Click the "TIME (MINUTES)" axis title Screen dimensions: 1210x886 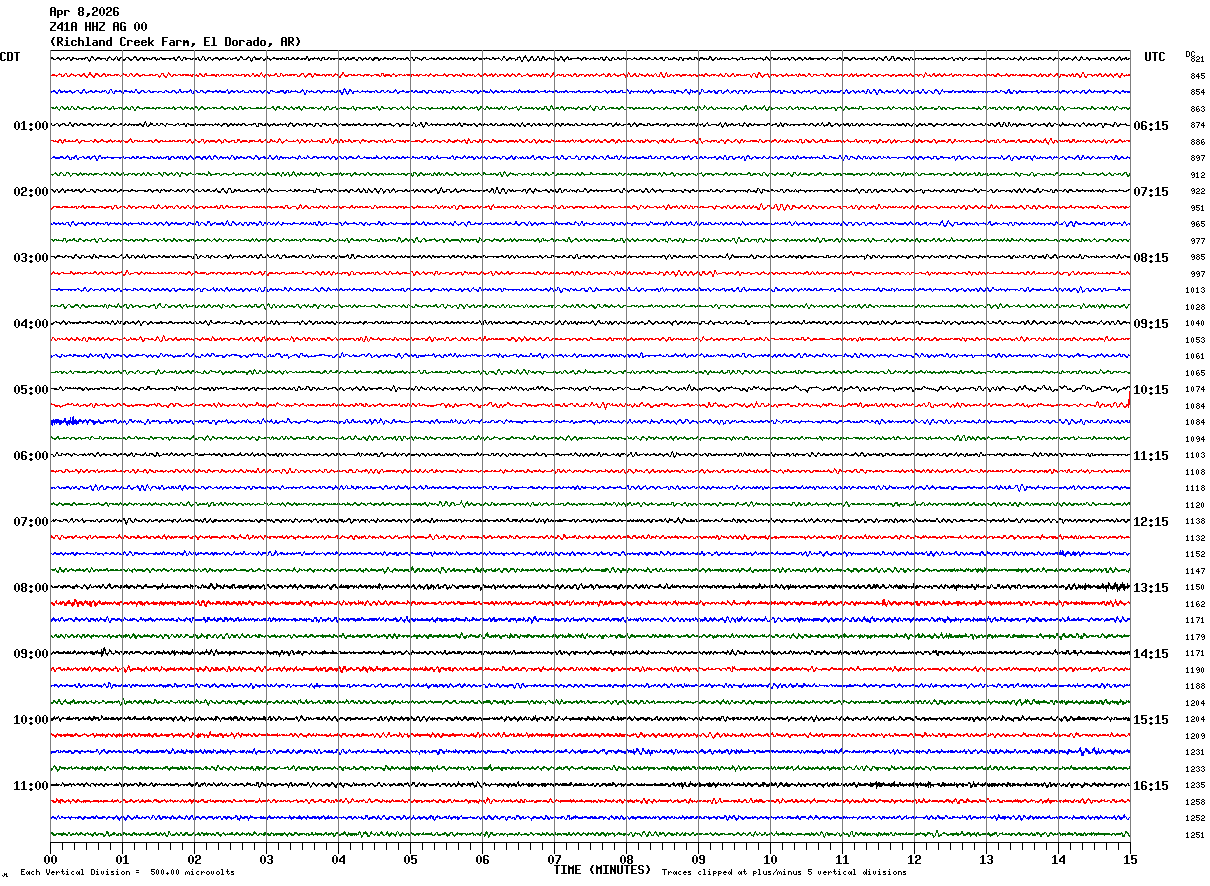pos(602,870)
